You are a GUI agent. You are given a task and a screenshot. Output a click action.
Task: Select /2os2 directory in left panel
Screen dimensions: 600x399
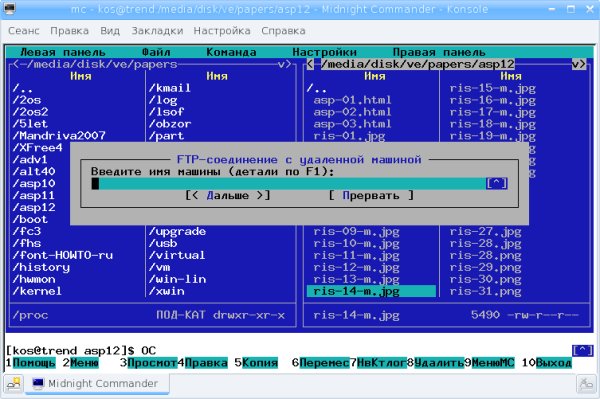coord(30,112)
